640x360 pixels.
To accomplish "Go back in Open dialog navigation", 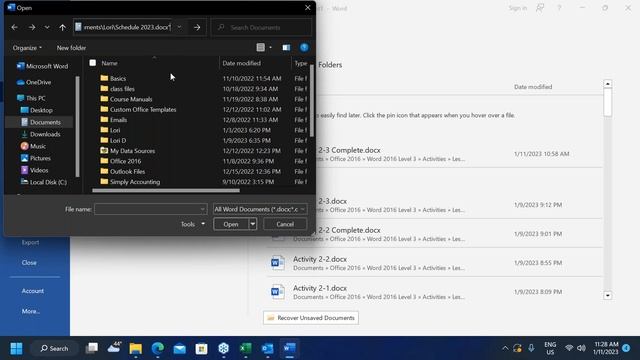I will tap(15, 27).
